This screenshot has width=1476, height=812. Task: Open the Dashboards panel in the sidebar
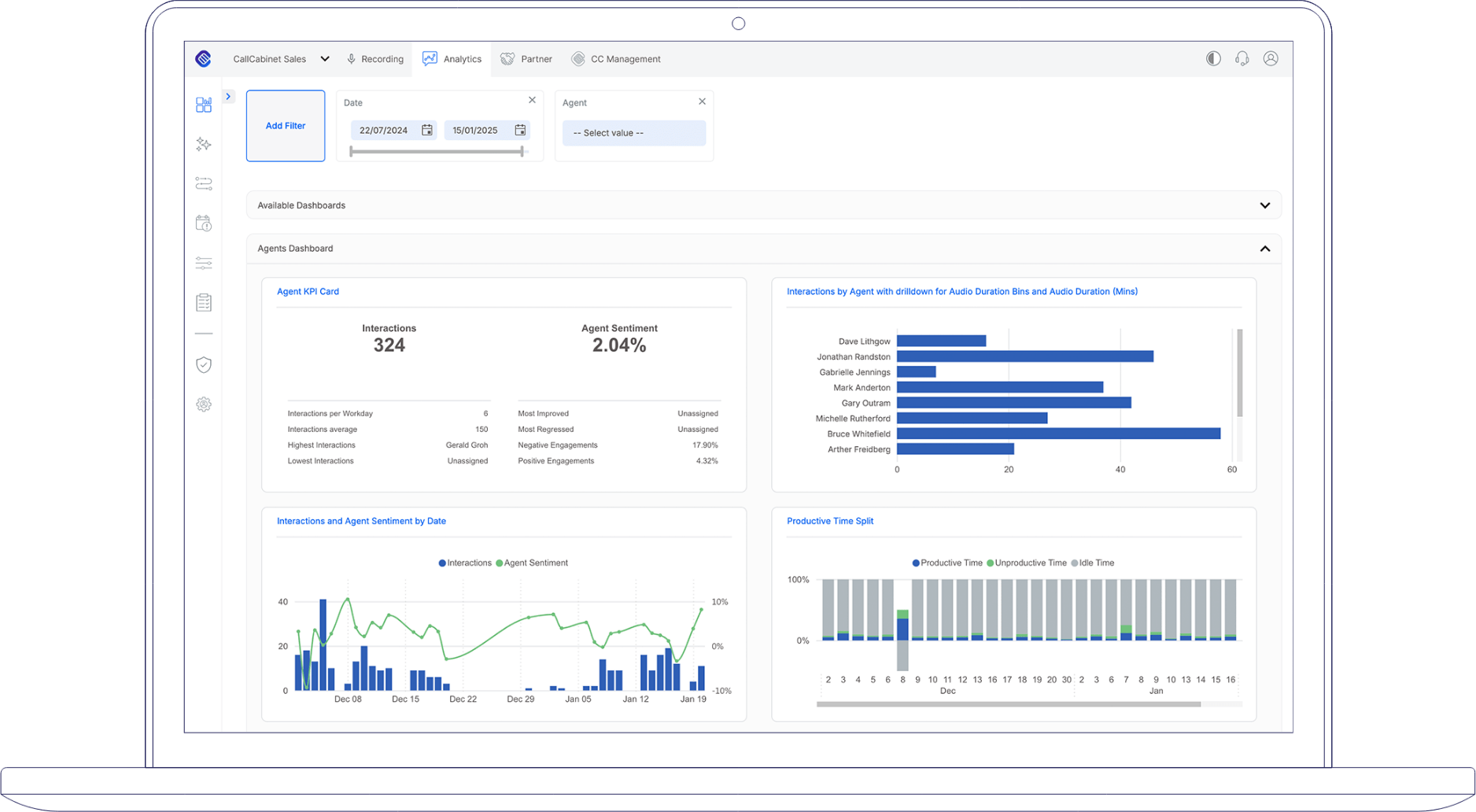tap(203, 104)
